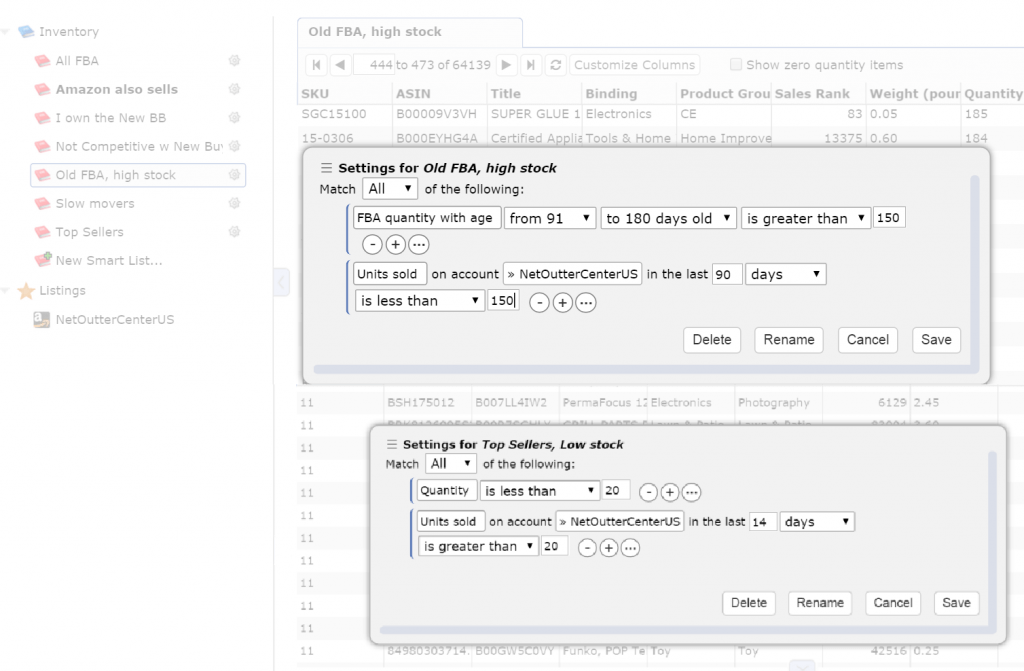Select I own the New BB list

point(110,118)
